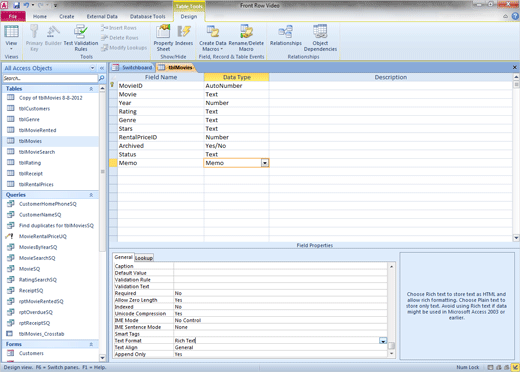Screen dimensions: 520x372
Task: Select tblMovieRented table
Action: (x=37, y=130)
